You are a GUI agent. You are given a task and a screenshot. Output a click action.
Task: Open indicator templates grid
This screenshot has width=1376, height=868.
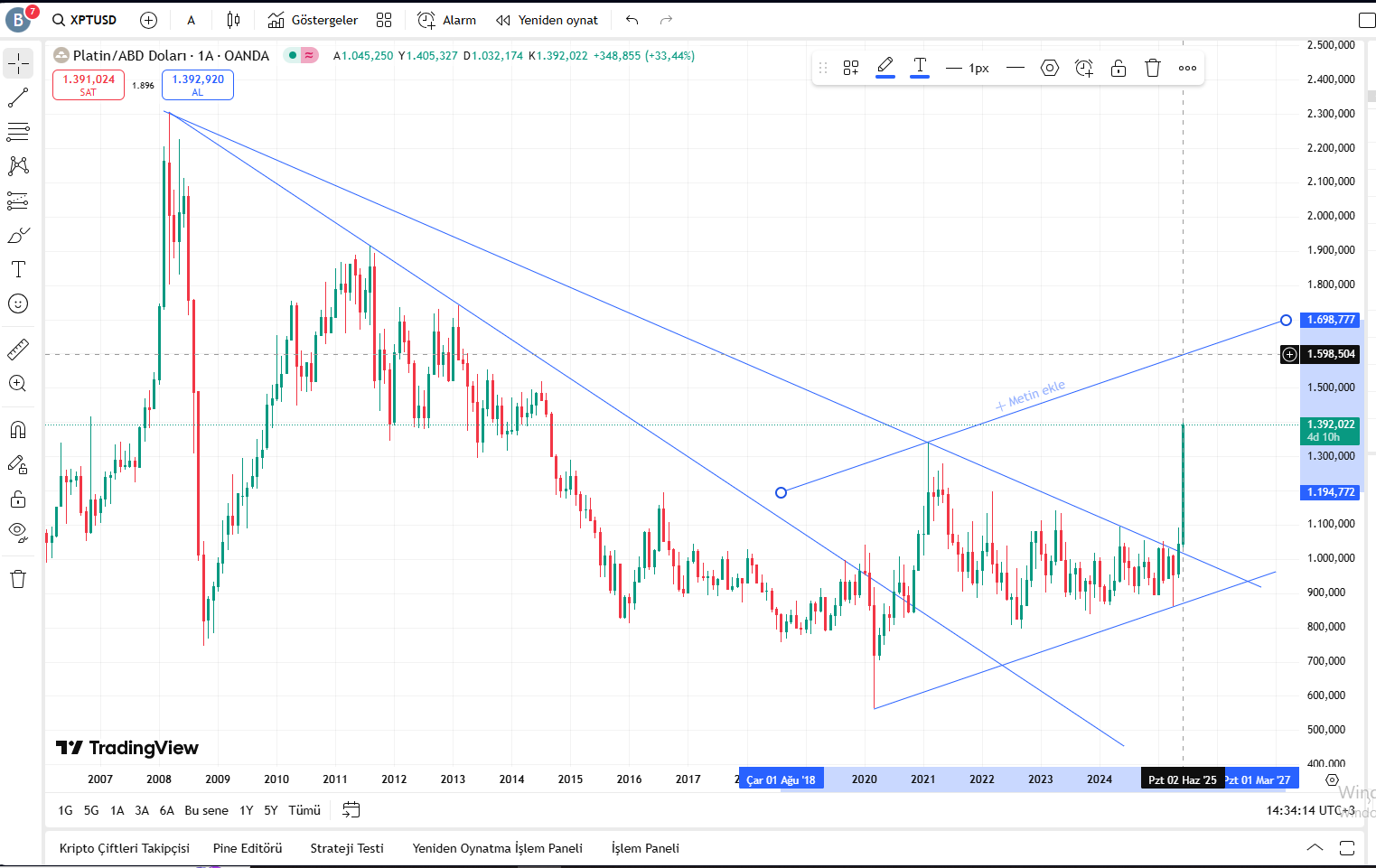(x=384, y=20)
